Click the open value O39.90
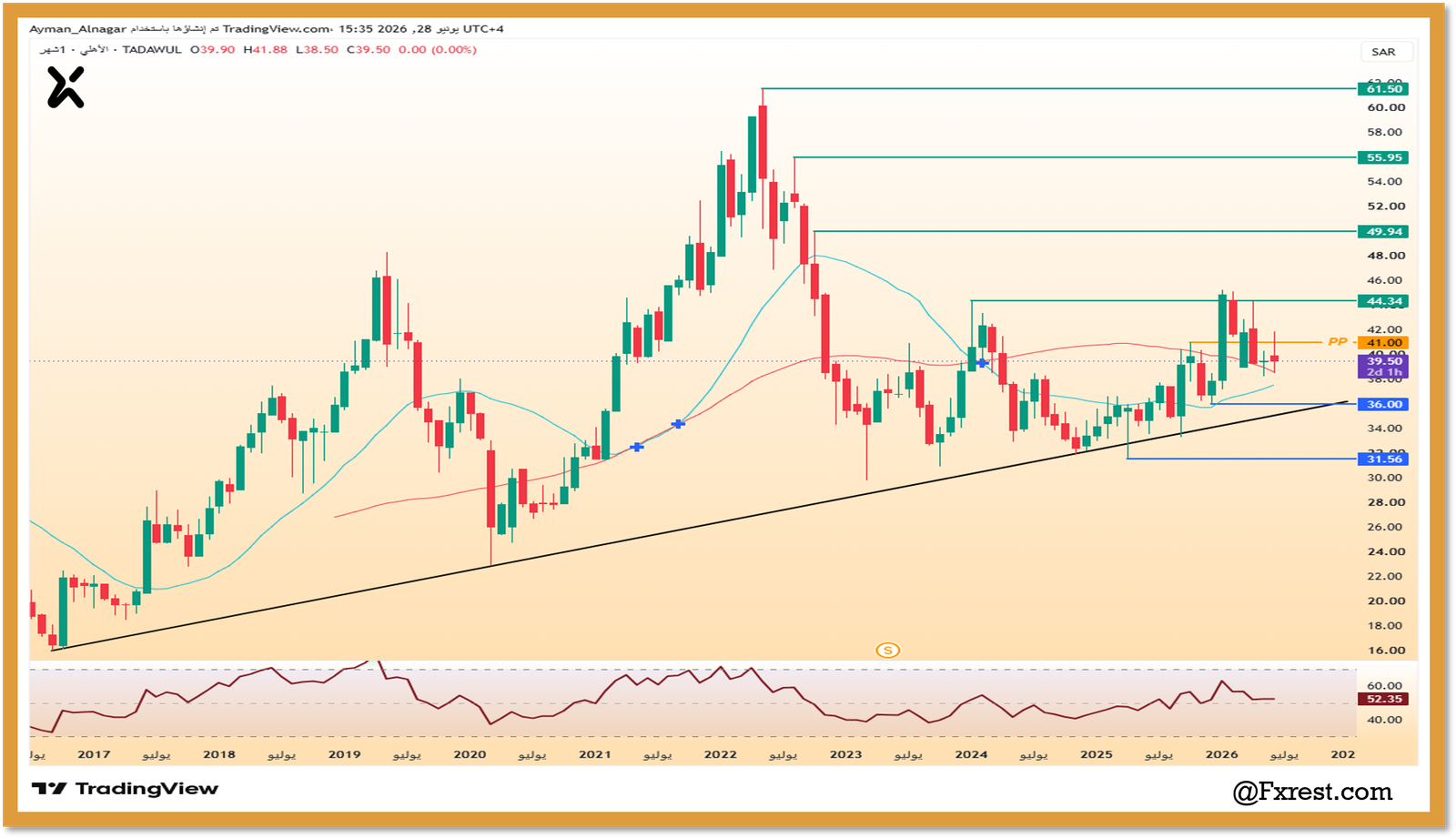The image size is (1456, 838). 212,50
